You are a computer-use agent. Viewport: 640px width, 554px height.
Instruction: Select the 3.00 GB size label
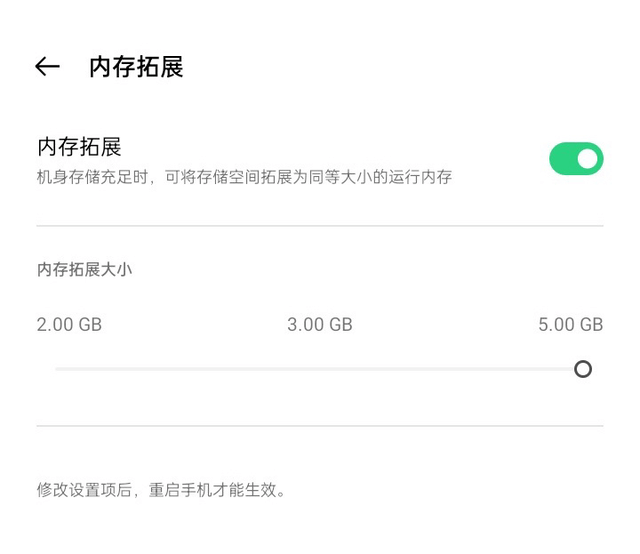pos(320,324)
